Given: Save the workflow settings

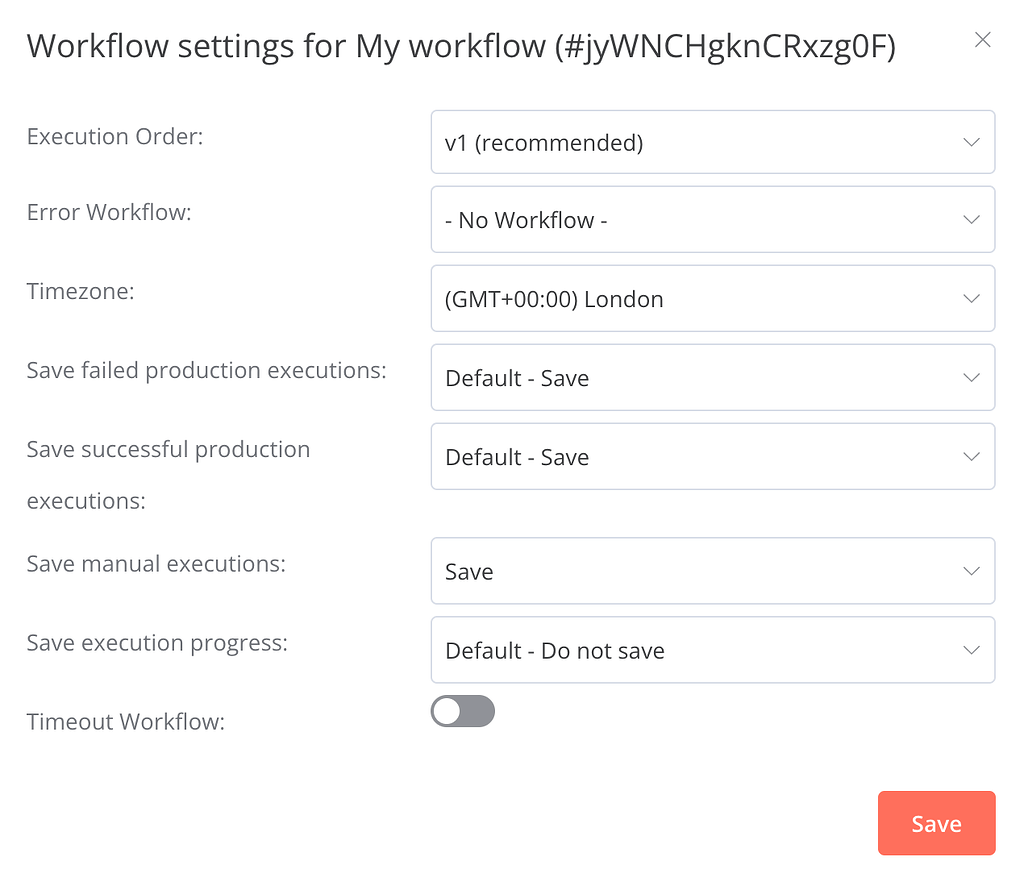Looking at the screenshot, I should (x=936, y=823).
